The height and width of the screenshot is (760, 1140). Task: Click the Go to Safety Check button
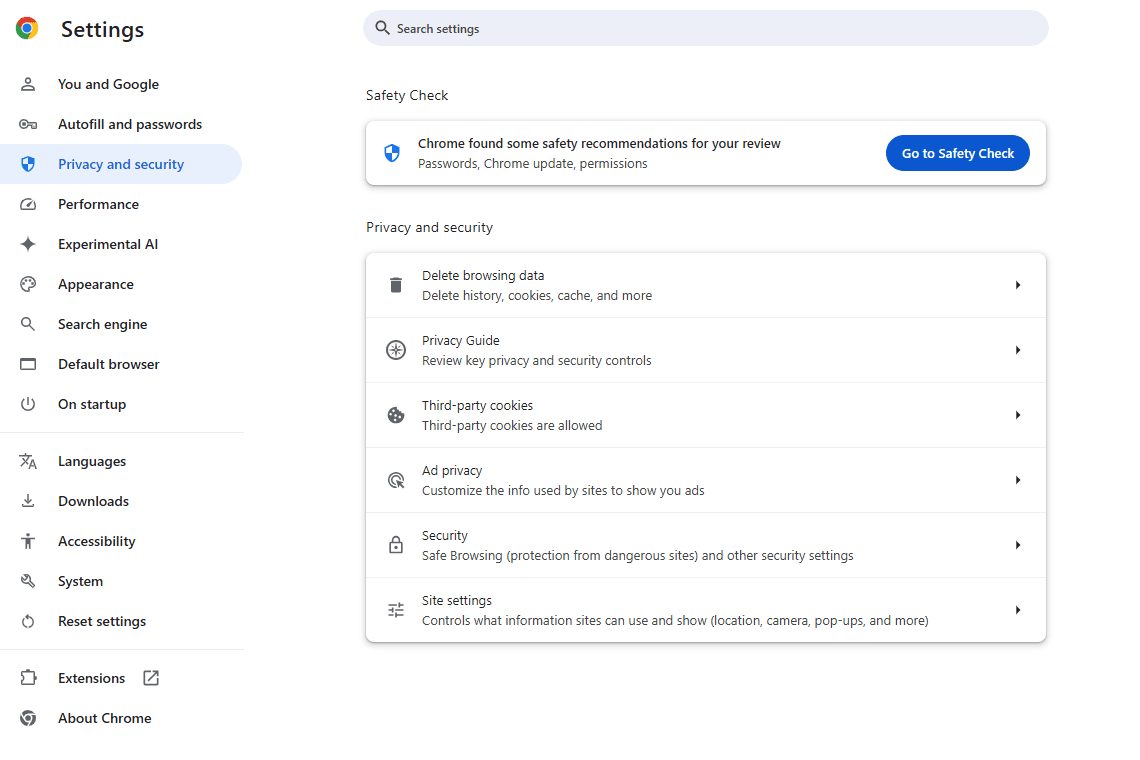pos(958,153)
